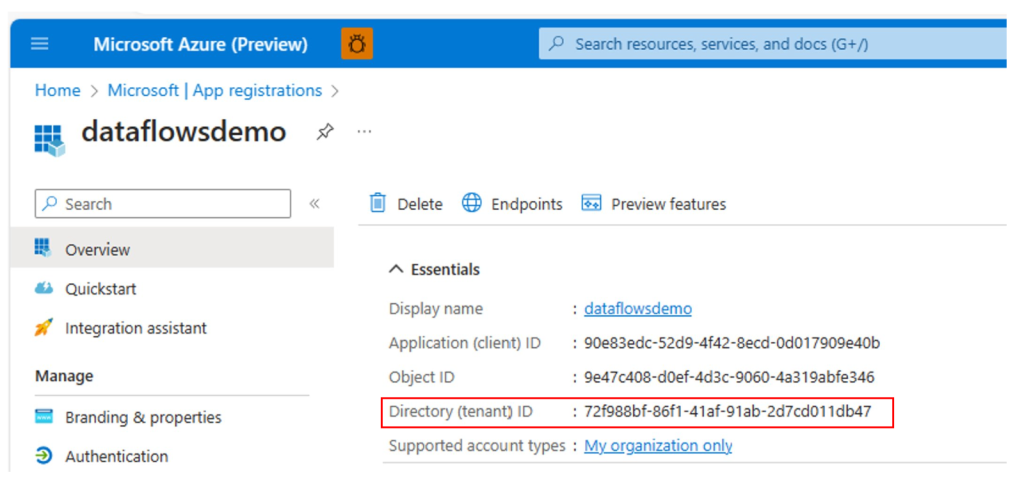1024x477 pixels.
Task: Collapse the sidebar with double chevron
Action: [x=314, y=204]
